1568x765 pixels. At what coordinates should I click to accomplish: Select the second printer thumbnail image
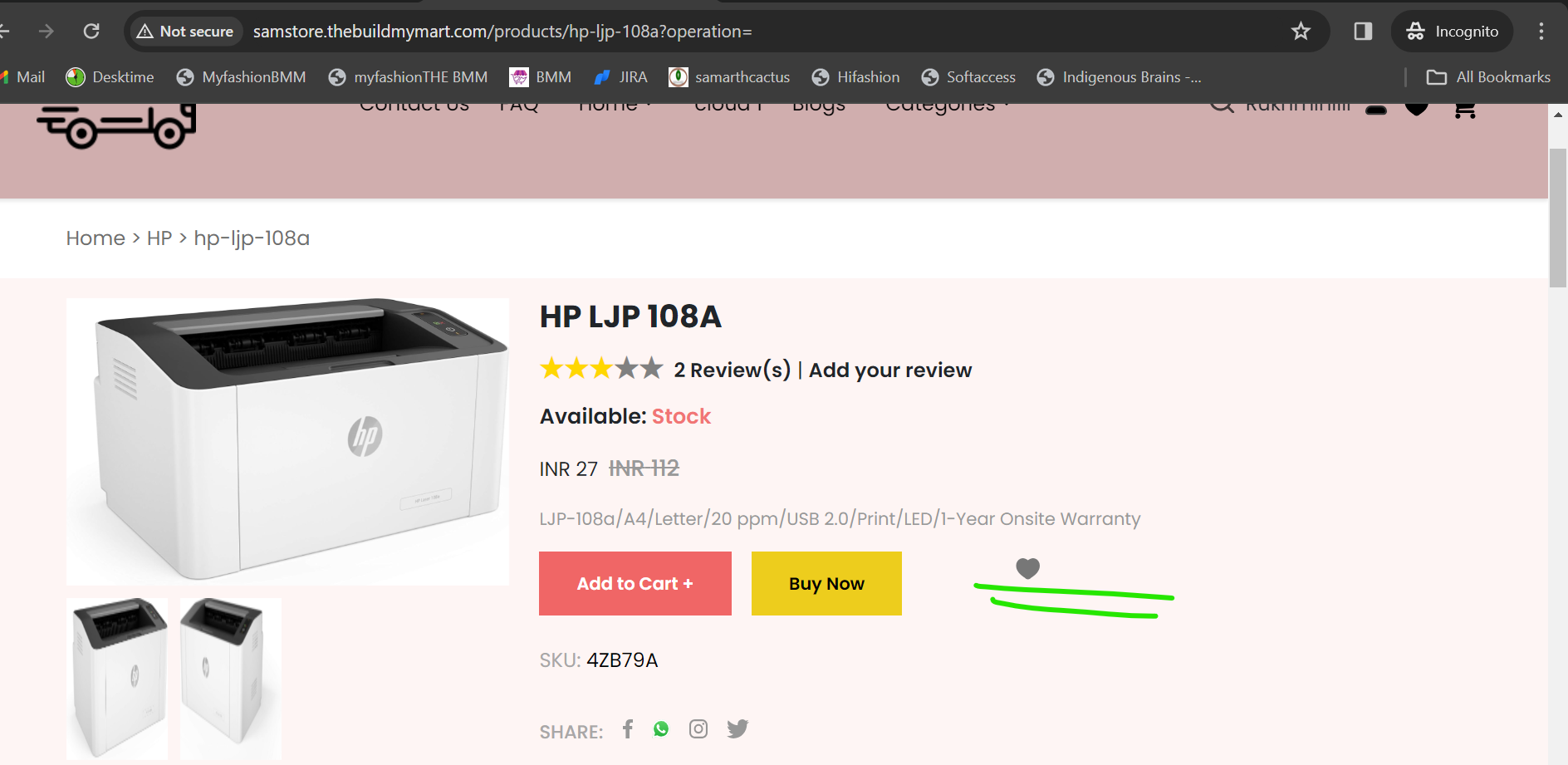coord(231,679)
